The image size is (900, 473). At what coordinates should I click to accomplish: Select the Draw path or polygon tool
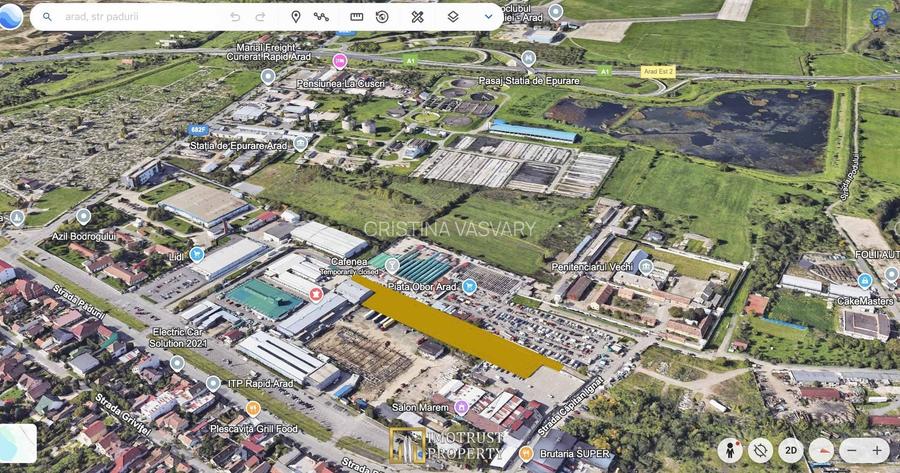pos(321,17)
